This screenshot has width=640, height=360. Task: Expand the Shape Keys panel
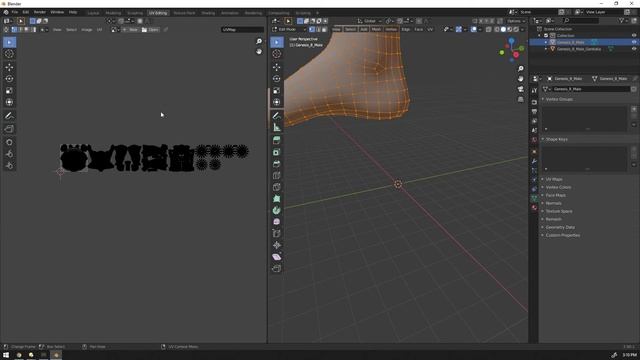555,139
